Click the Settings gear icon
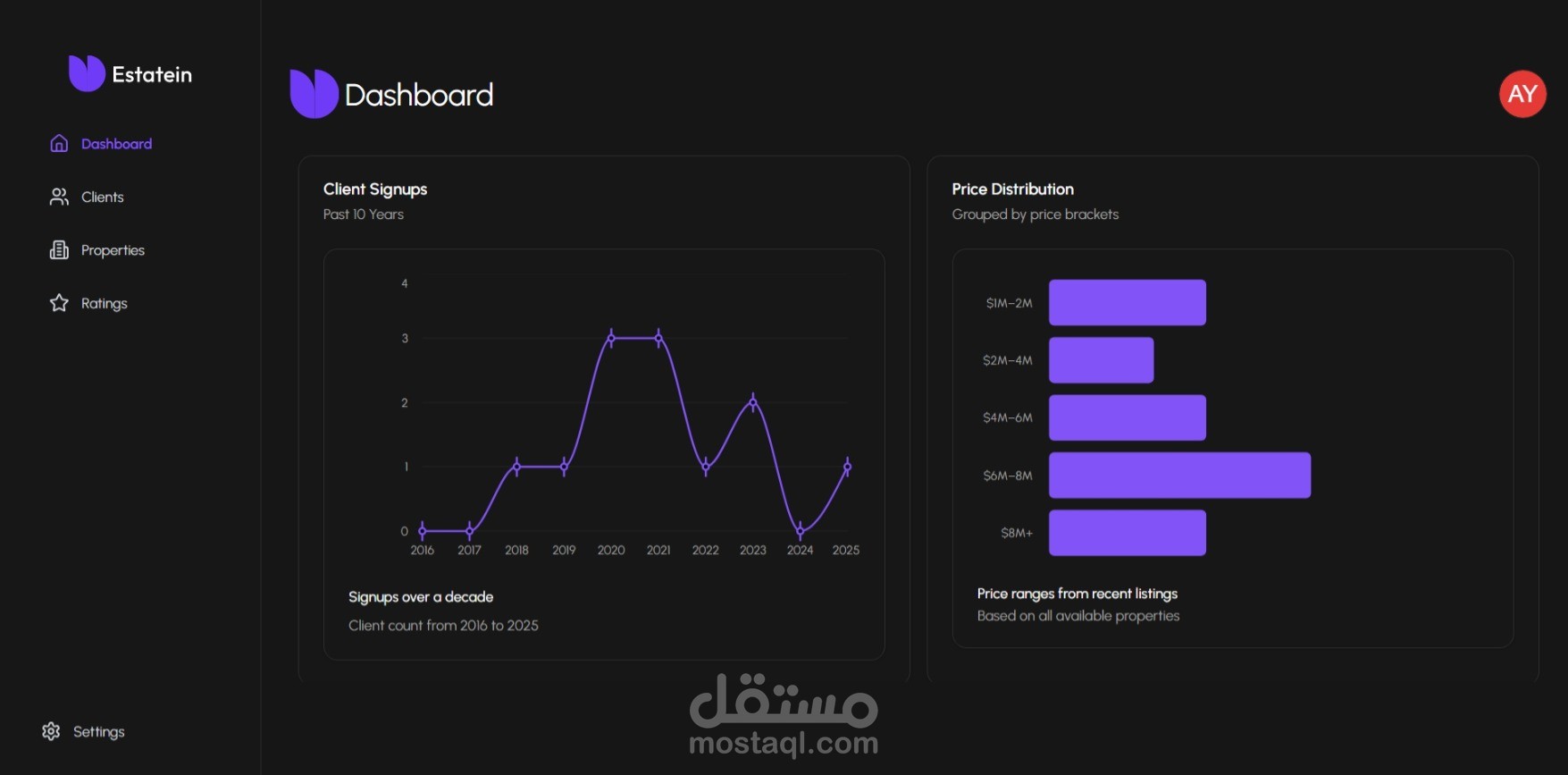 [x=51, y=731]
